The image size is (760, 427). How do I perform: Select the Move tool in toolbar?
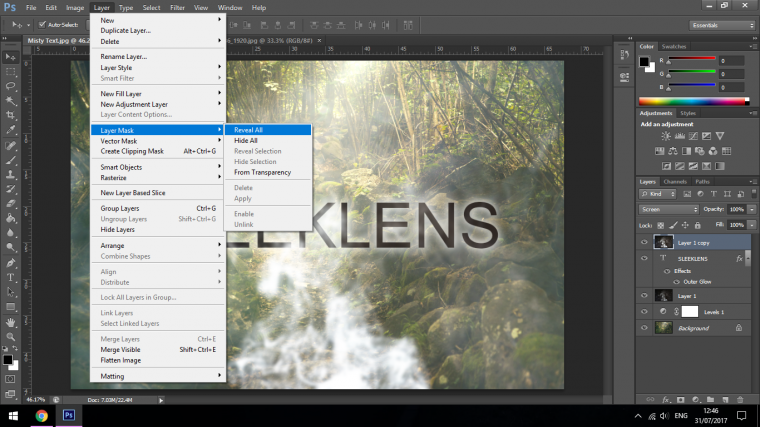point(10,57)
